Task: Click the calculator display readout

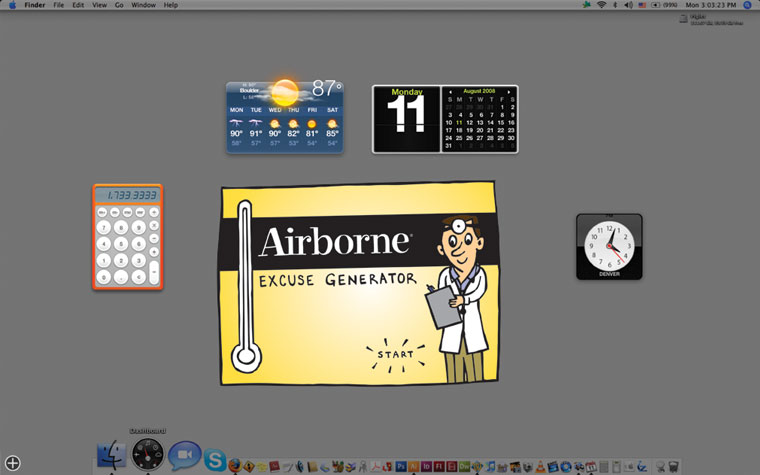Action: [127, 194]
